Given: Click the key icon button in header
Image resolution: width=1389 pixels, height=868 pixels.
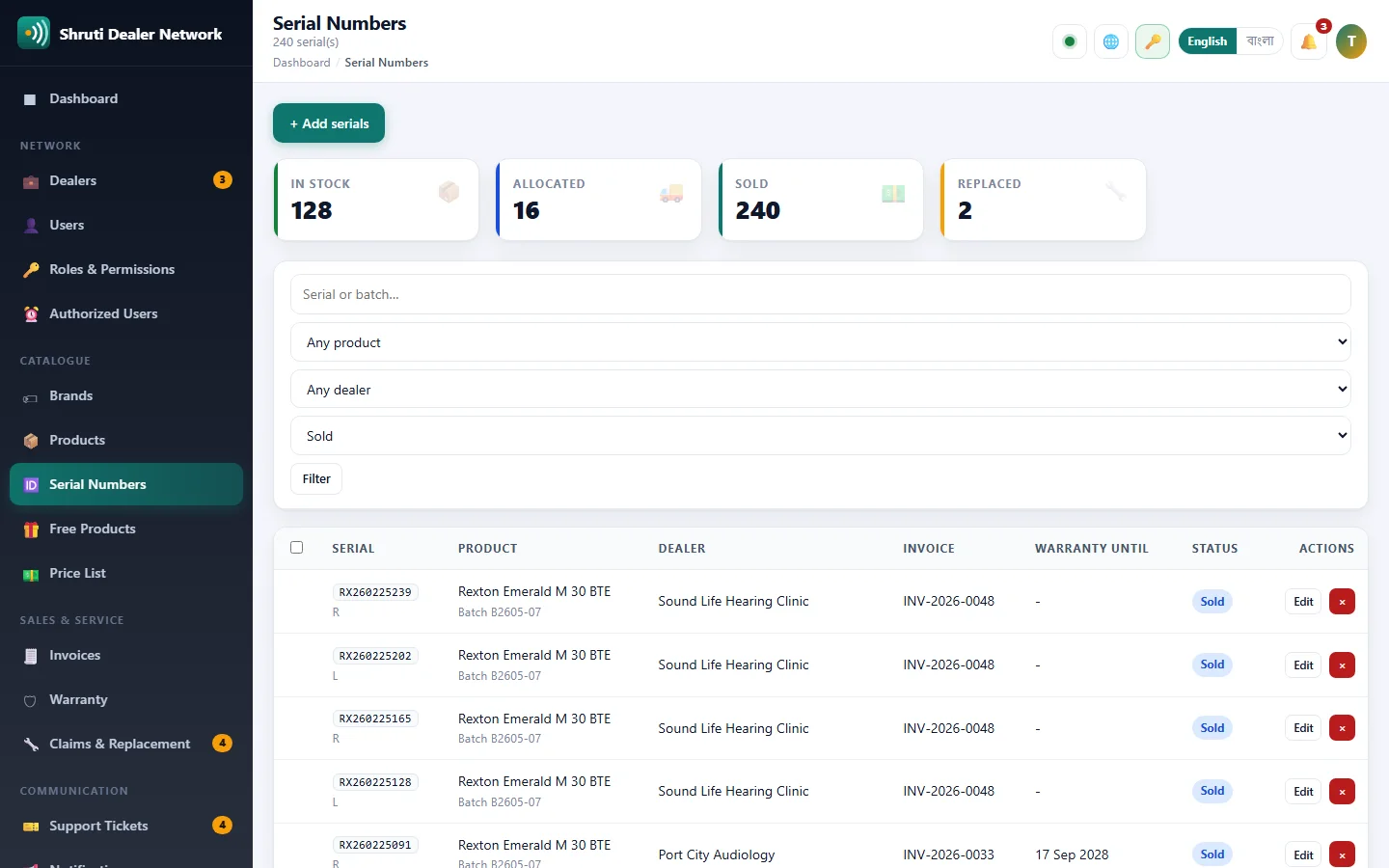Looking at the screenshot, I should pyautogui.click(x=1153, y=41).
